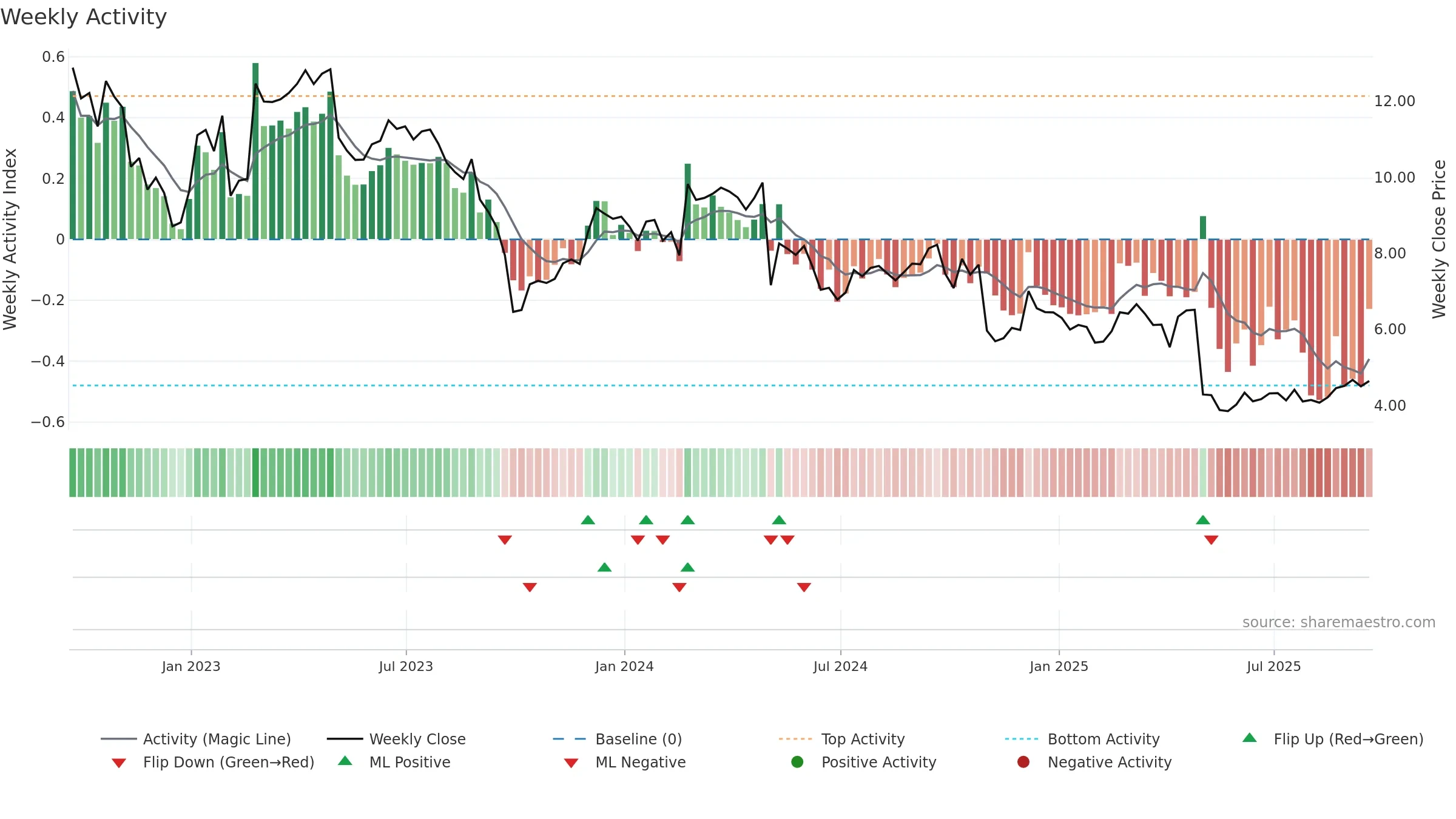Click the earliest ML Positive marker near Dec 2023
Screen dimensions: 1456x819
[x=604, y=567]
